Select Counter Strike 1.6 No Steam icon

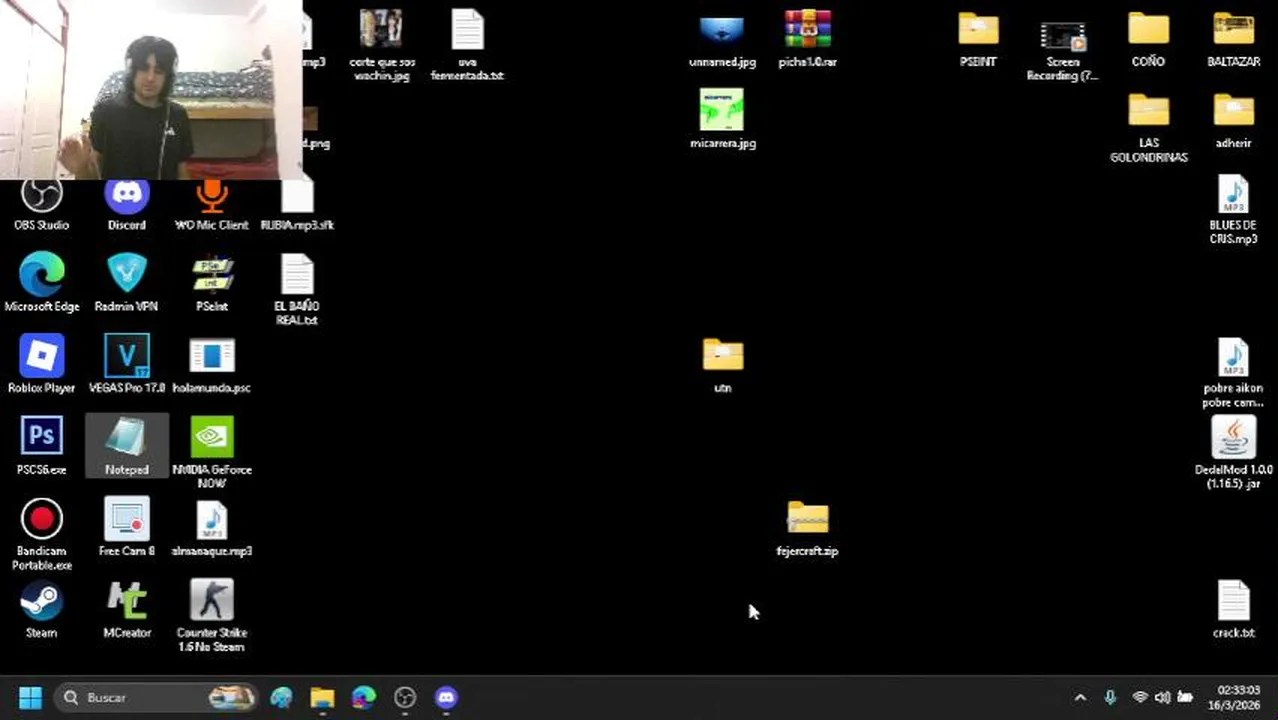point(211,616)
